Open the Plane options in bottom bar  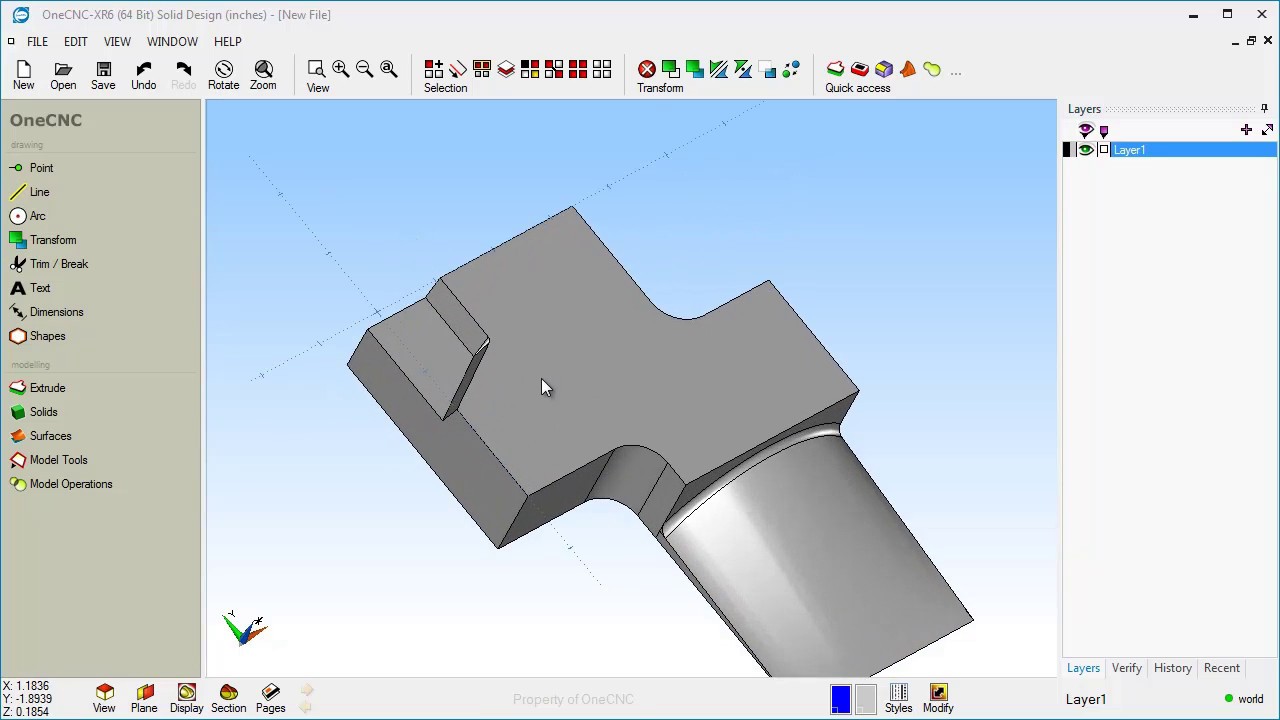click(x=144, y=699)
